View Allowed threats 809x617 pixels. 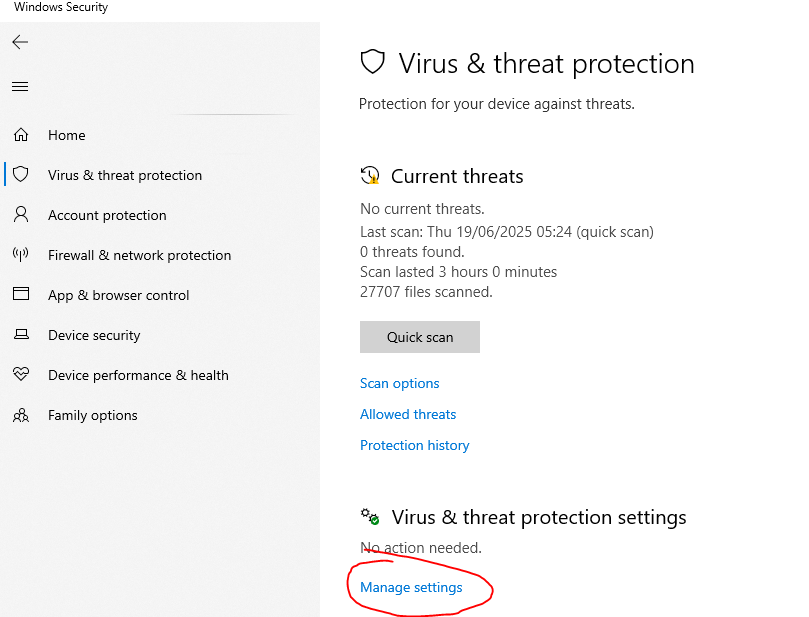(x=408, y=414)
